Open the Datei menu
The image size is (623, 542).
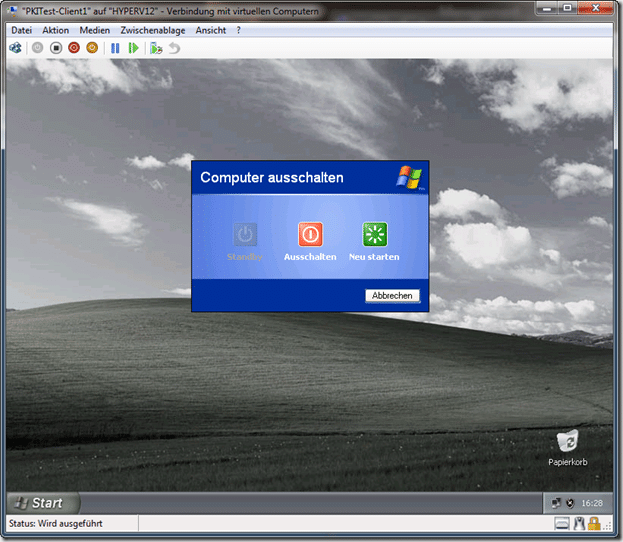(x=21, y=30)
